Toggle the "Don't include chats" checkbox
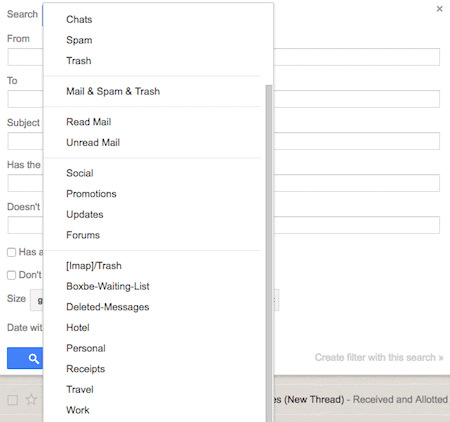450x422 pixels. click(11, 275)
